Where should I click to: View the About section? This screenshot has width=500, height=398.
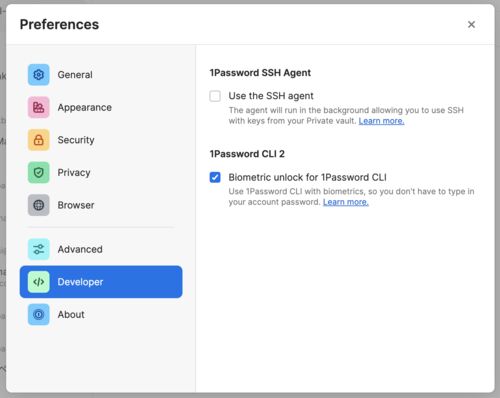pyautogui.click(x=101, y=314)
